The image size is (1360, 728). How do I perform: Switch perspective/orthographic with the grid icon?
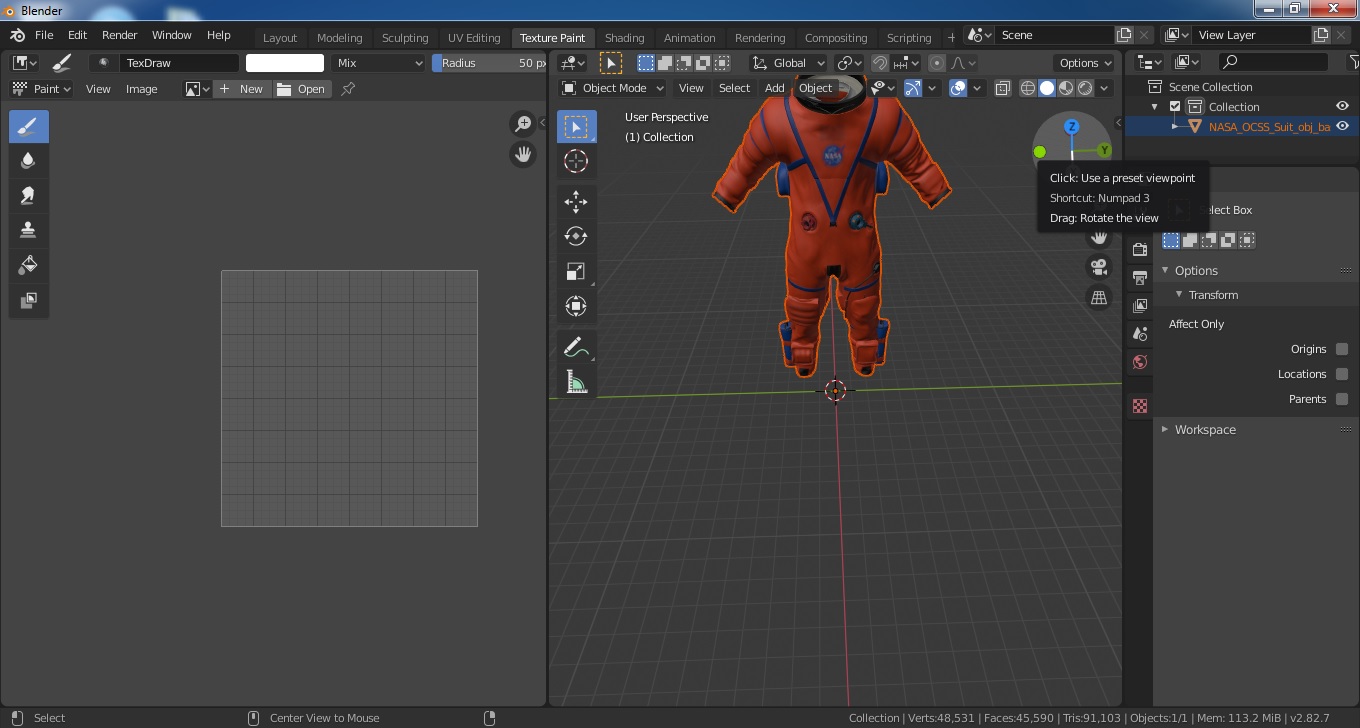click(x=1099, y=298)
